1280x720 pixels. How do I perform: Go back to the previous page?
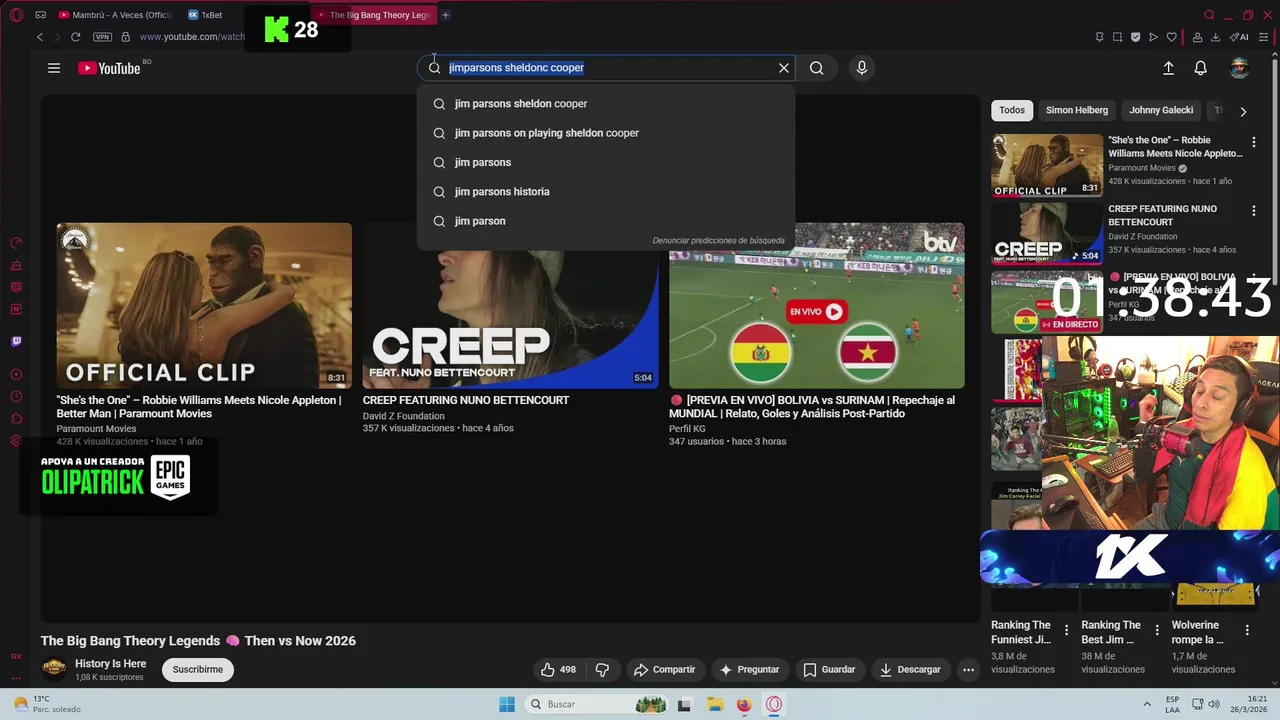pos(40,37)
